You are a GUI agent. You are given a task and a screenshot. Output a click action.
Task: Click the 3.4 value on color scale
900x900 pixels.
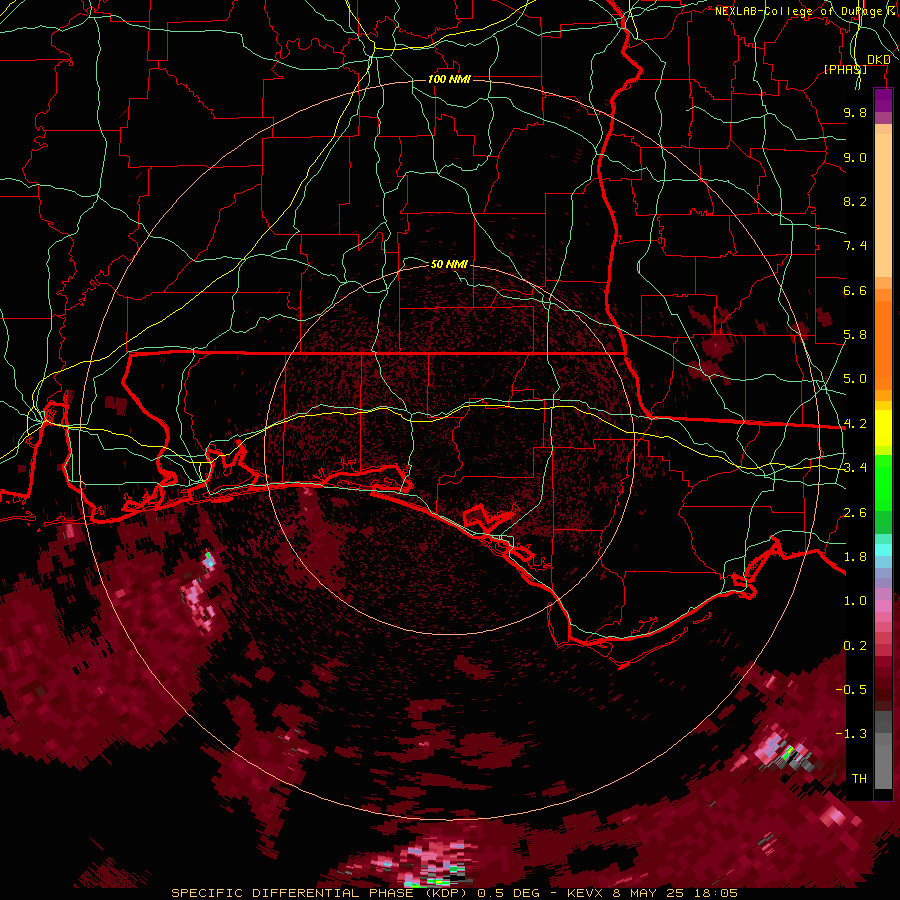coord(855,468)
